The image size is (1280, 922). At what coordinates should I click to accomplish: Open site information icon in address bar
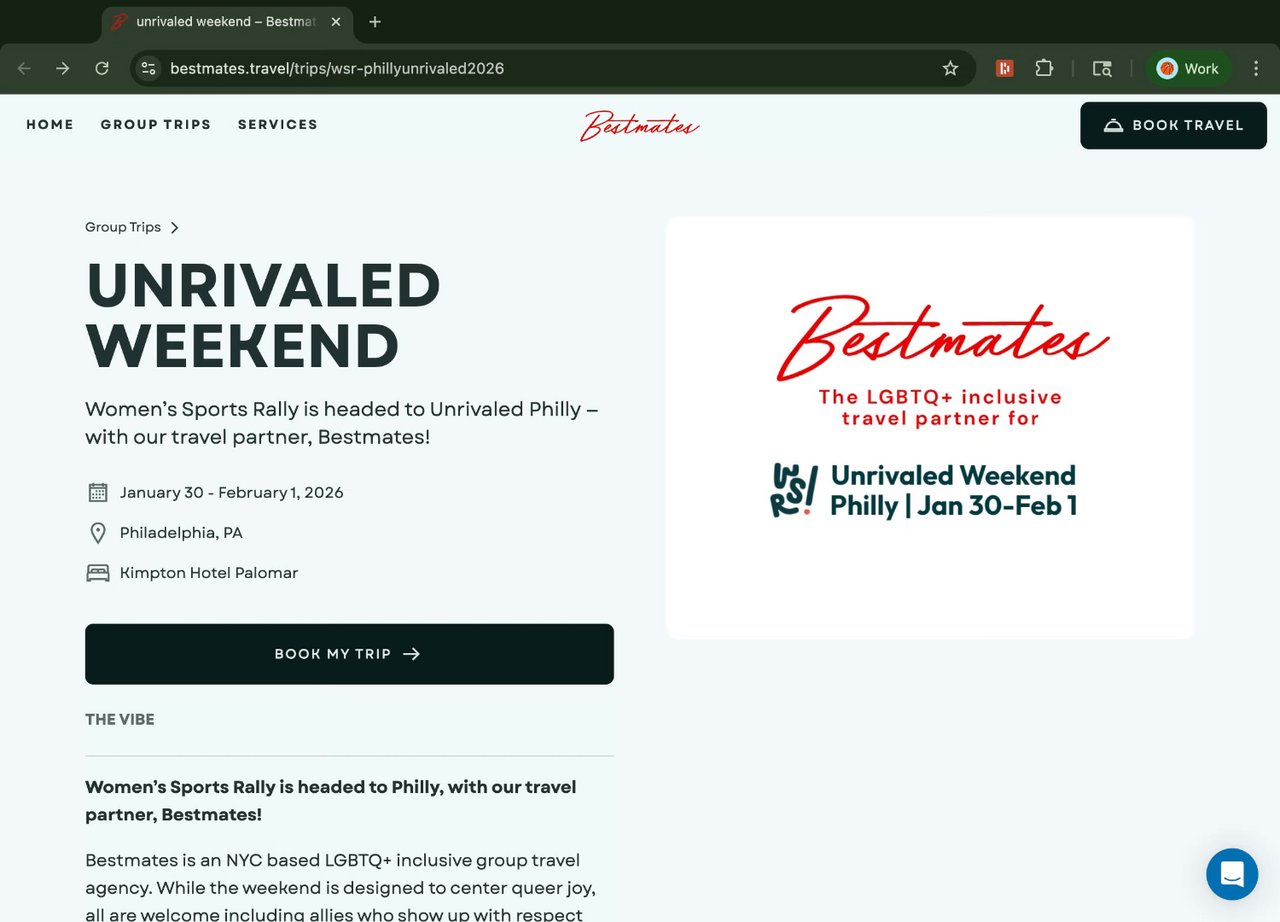point(149,68)
